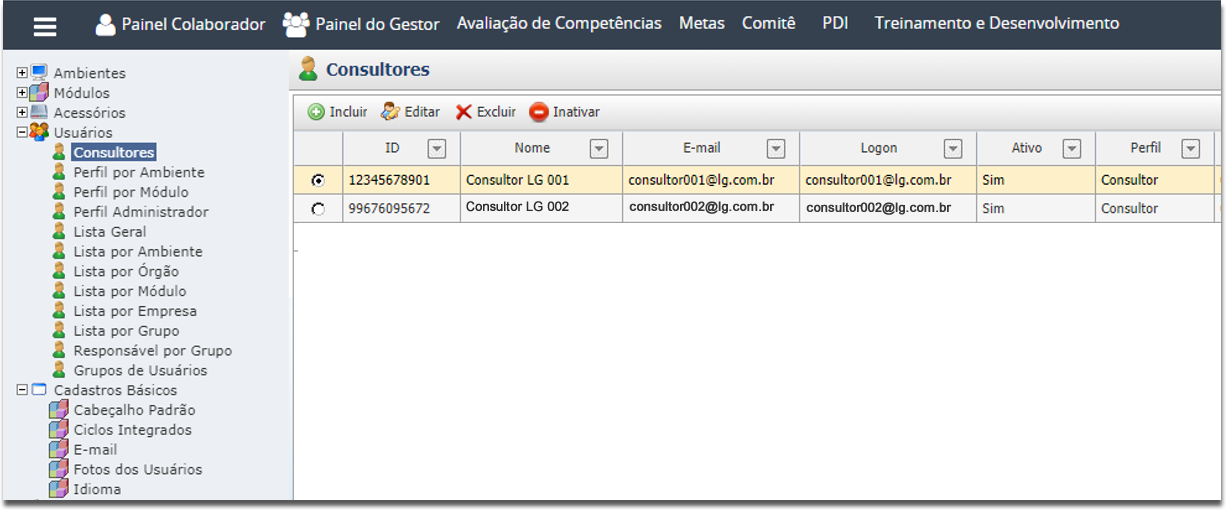The image size is (1226, 510).
Task: Open Grupos de Usuários list item
Action: 140,370
